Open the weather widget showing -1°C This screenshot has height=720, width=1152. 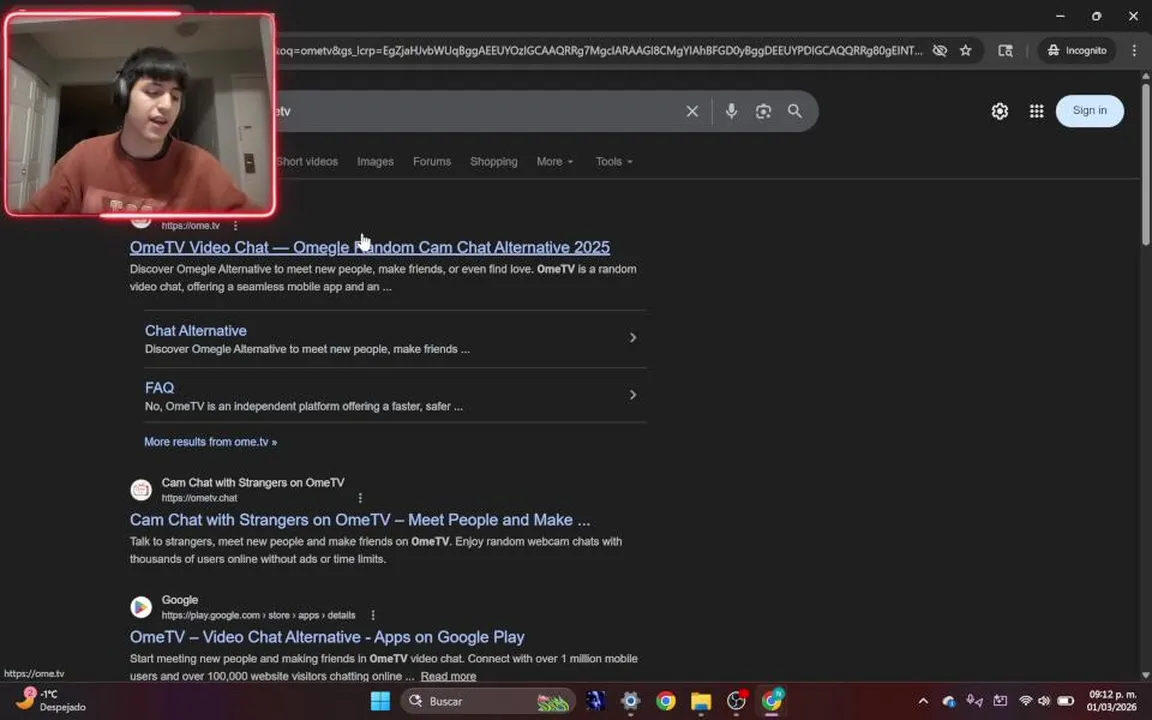click(50, 700)
